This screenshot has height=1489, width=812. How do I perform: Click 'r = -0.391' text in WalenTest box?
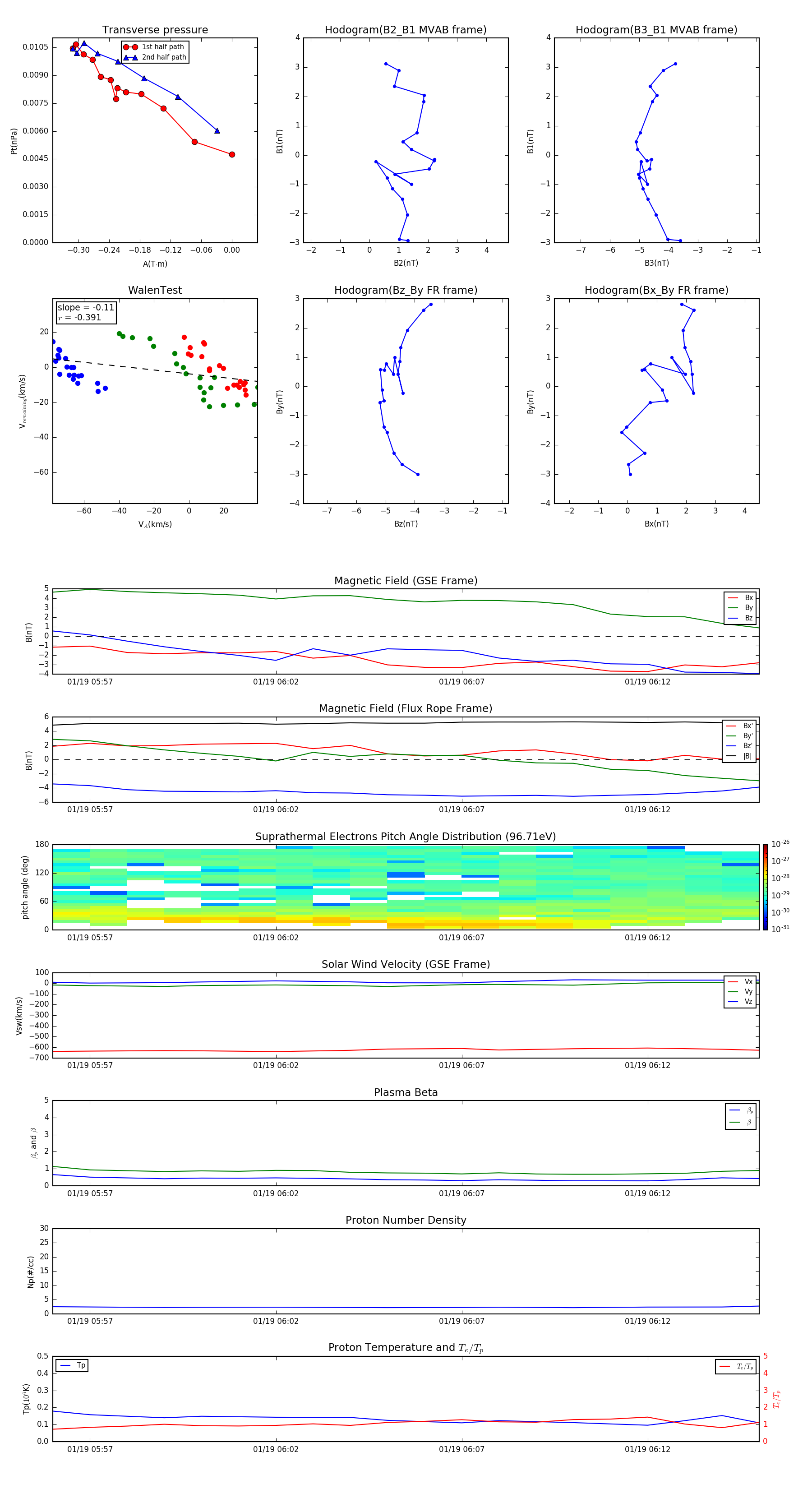80,317
